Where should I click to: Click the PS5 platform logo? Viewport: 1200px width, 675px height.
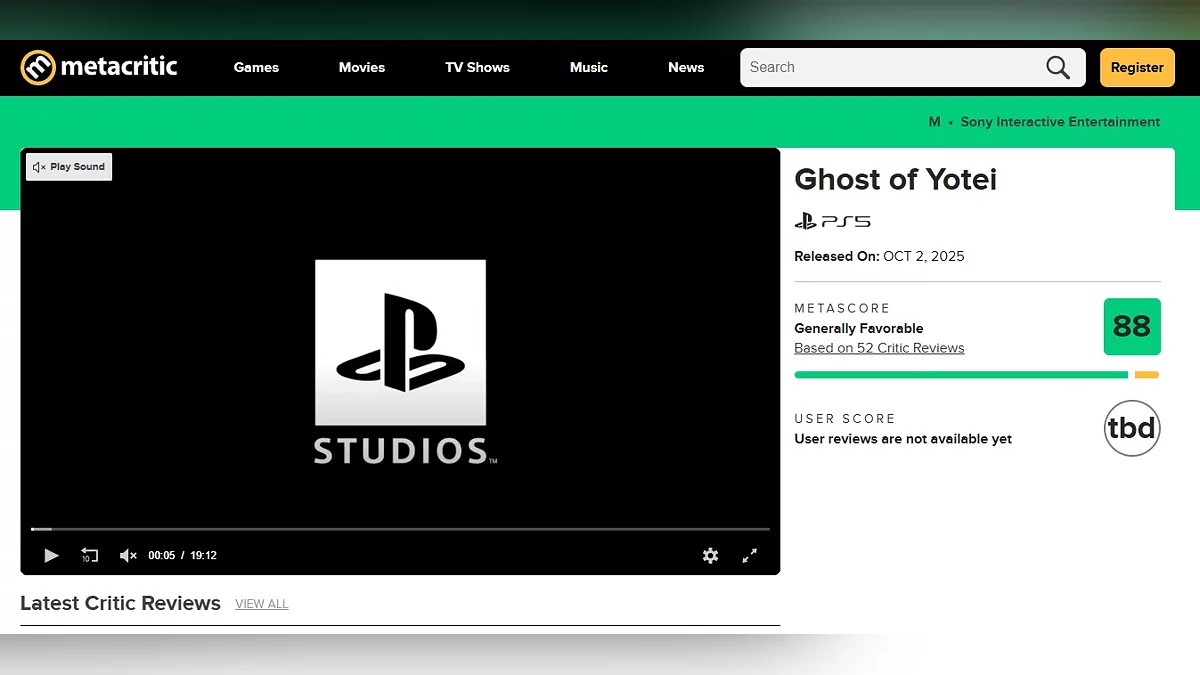pos(832,221)
